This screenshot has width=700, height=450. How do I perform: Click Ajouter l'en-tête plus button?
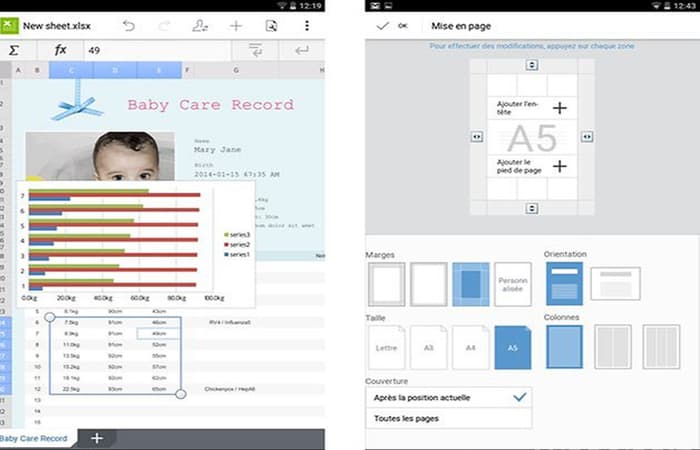click(x=560, y=108)
